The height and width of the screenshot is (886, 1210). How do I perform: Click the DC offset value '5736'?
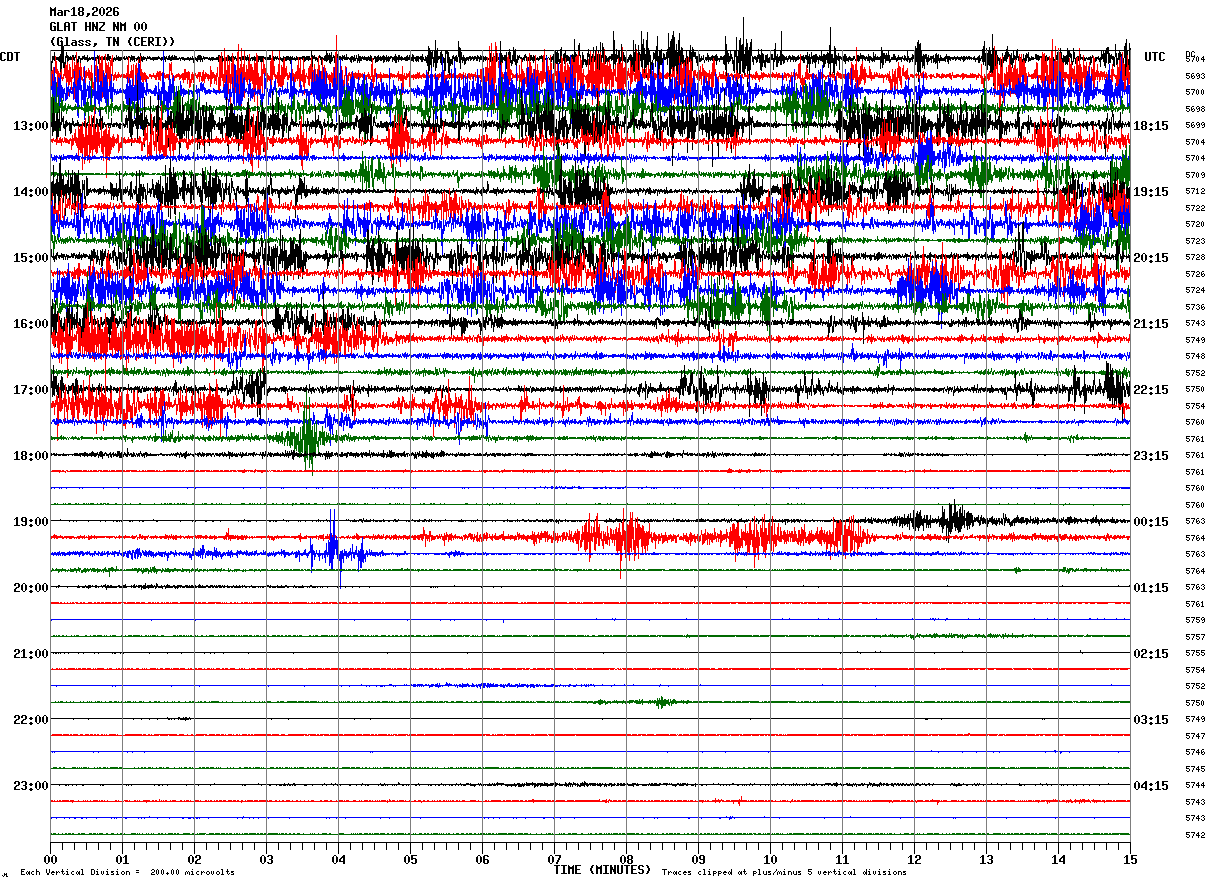1195,307
